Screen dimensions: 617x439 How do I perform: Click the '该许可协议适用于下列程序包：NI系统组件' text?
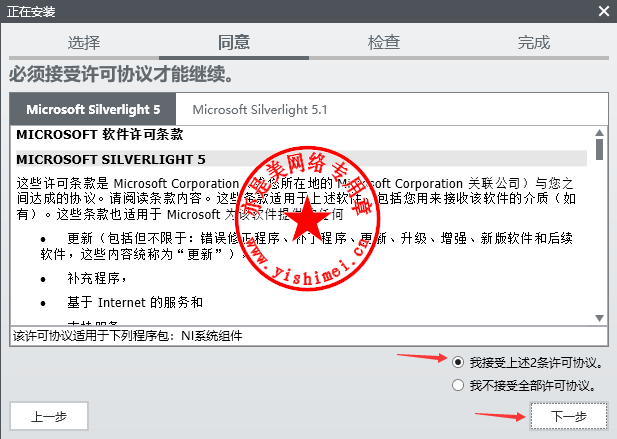tap(127, 336)
